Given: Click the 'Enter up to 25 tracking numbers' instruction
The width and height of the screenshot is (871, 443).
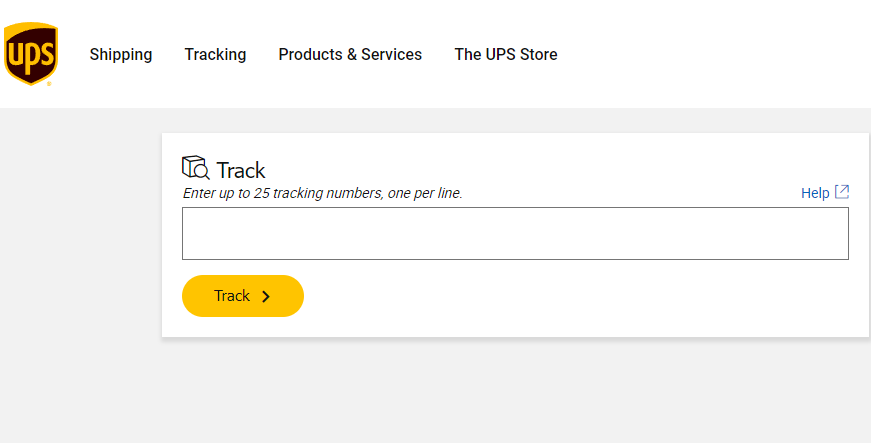Looking at the screenshot, I should click(322, 193).
